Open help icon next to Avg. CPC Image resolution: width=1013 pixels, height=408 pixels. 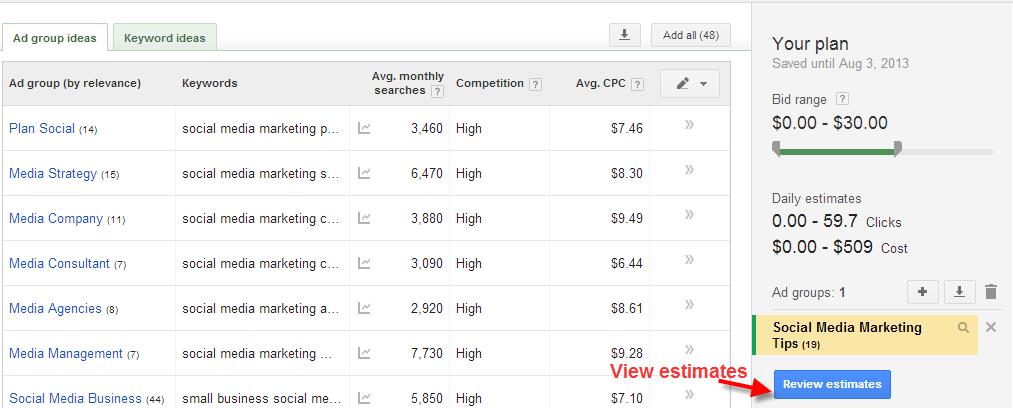638,84
